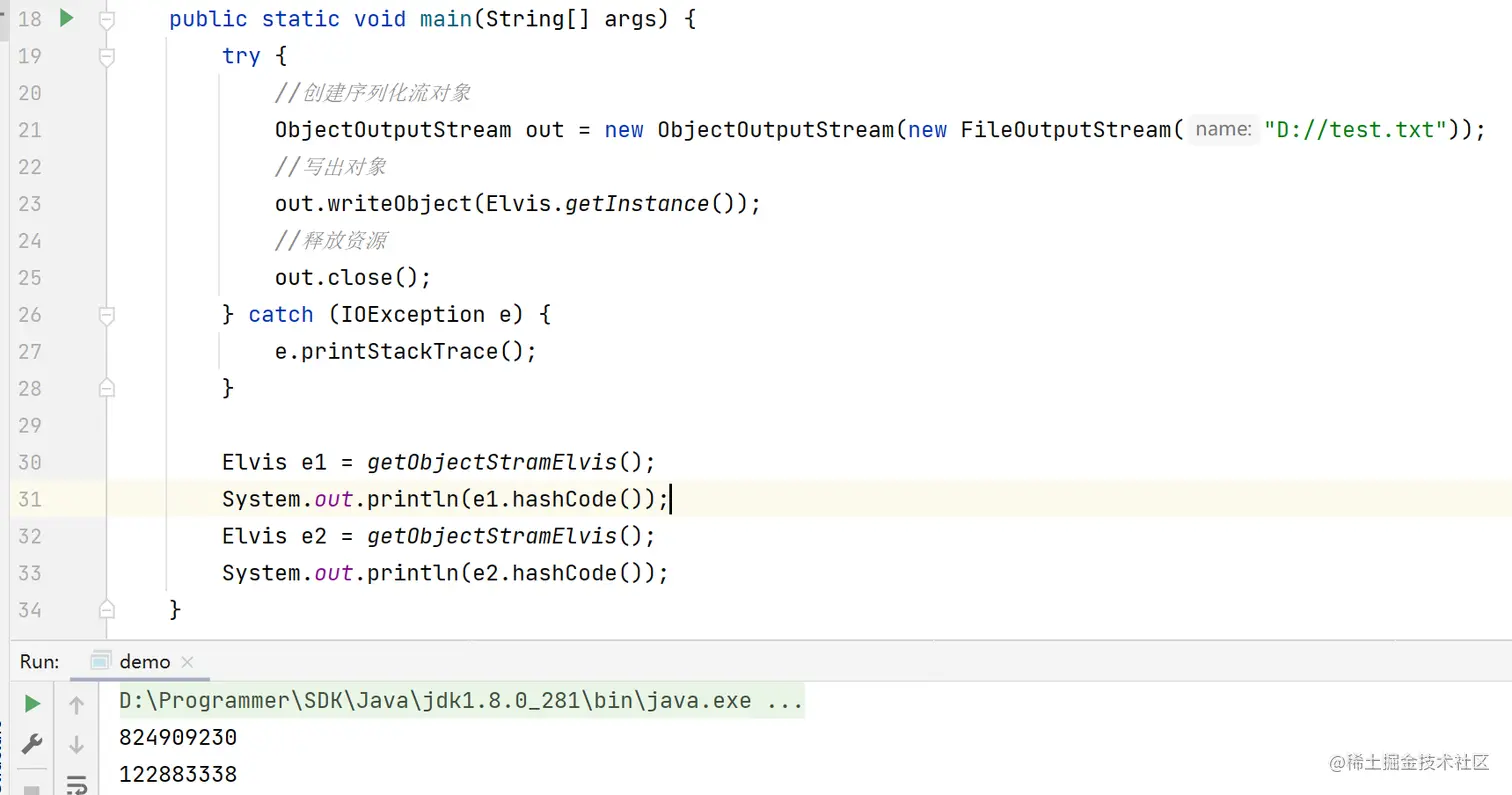Click line number 25 in the gutter
Screen dimensions: 1512x795
click(x=30, y=277)
